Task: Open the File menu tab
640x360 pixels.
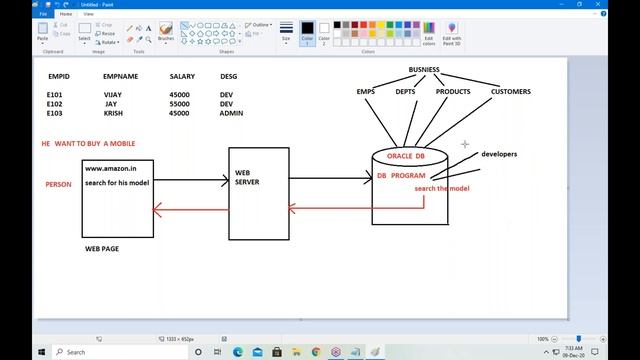Action: (43, 14)
